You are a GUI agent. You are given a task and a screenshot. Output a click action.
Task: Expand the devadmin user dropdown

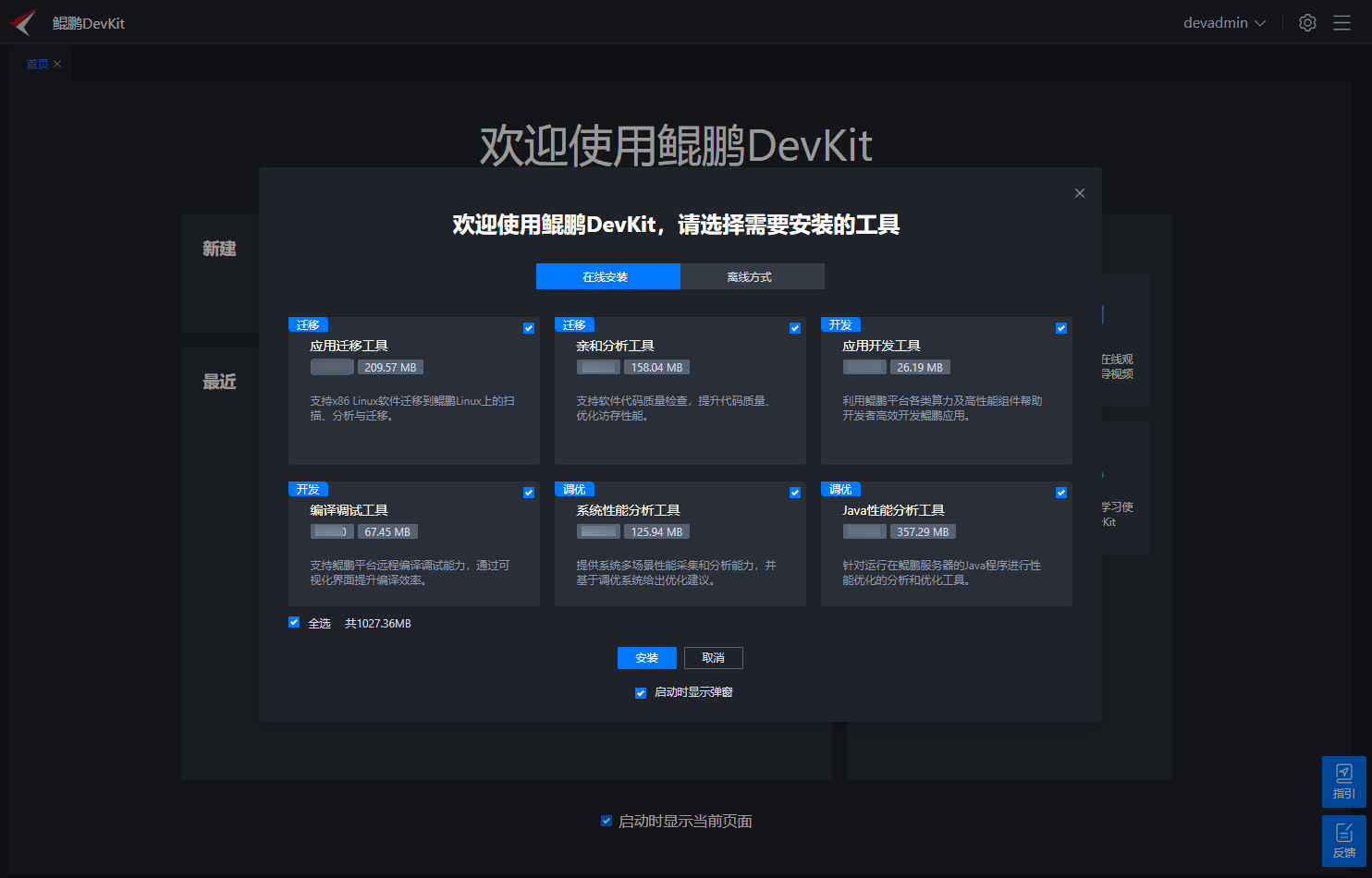click(x=1224, y=23)
